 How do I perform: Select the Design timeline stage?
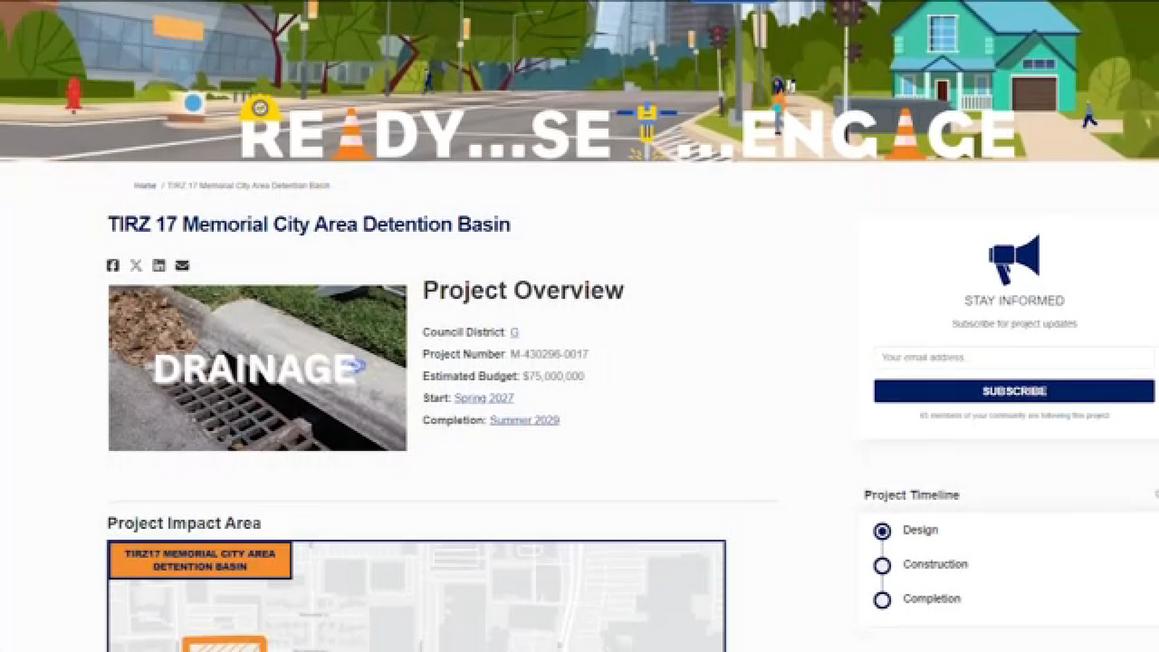pos(882,531)
